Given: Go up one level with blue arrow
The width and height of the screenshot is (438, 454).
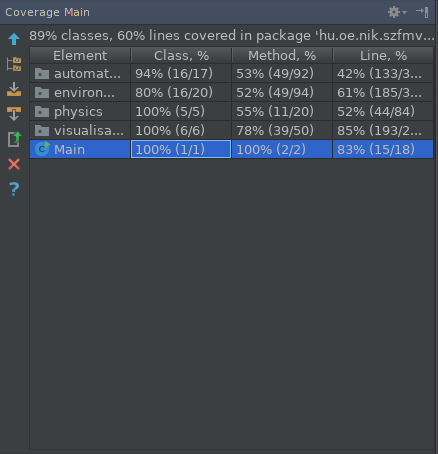Looking at the screenshot, I should (x=14, y=39).
